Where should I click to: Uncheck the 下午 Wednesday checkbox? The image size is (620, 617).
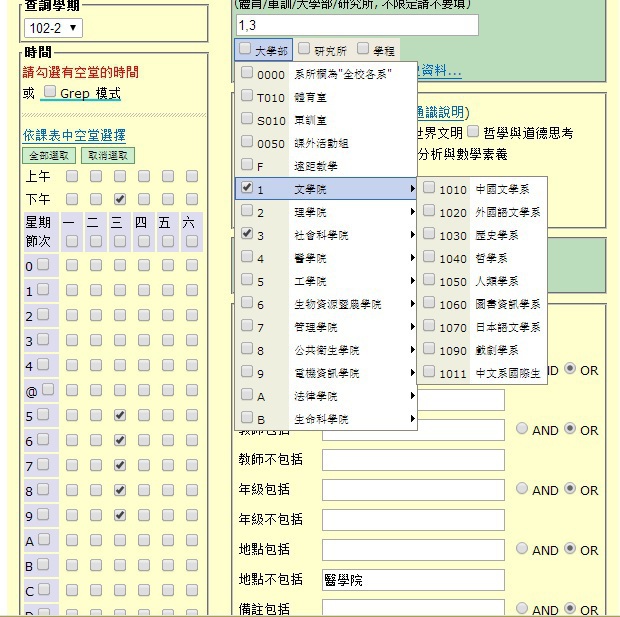pyautogui.click(x=120, y=199)
